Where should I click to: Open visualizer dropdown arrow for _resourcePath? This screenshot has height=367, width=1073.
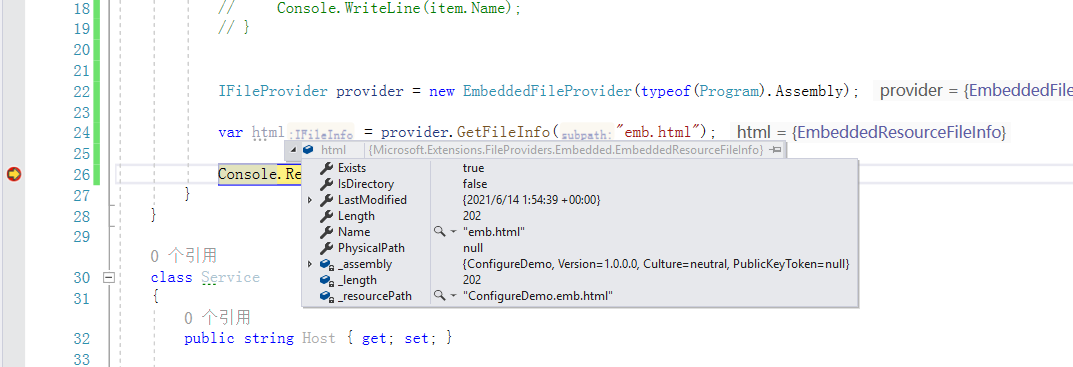[453, 296]
